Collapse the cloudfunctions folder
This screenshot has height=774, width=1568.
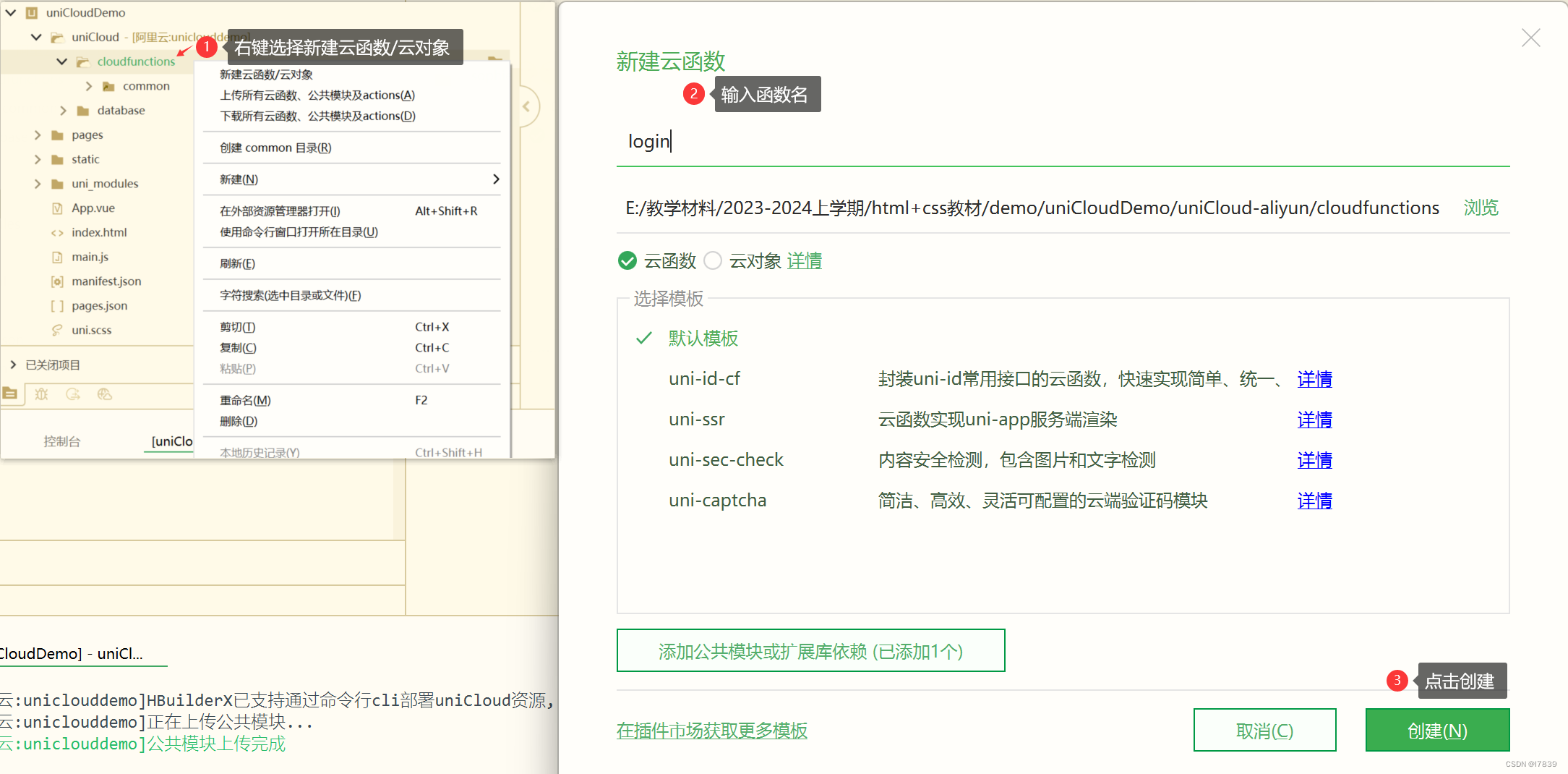62,61
